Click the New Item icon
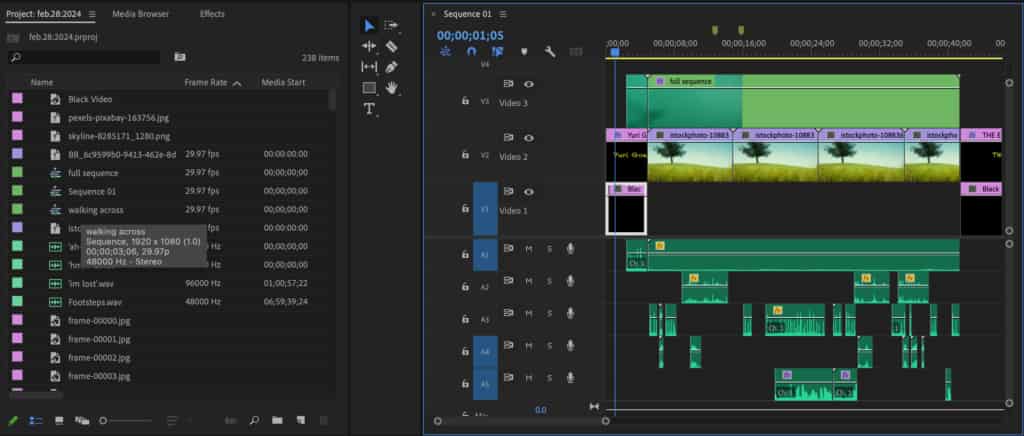The height and width of the screenshot is (436, 1024). (x=300, y=421)
